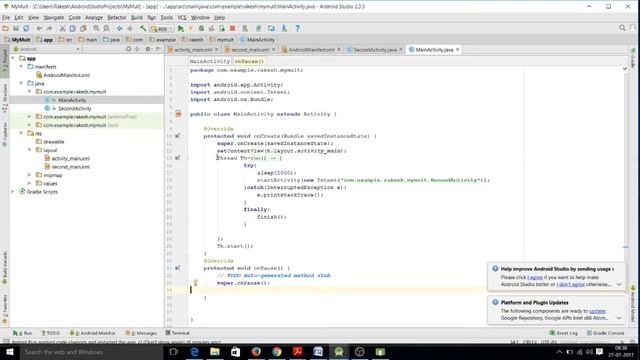Click the Make Project hammer icon

[x=143, y=28]
